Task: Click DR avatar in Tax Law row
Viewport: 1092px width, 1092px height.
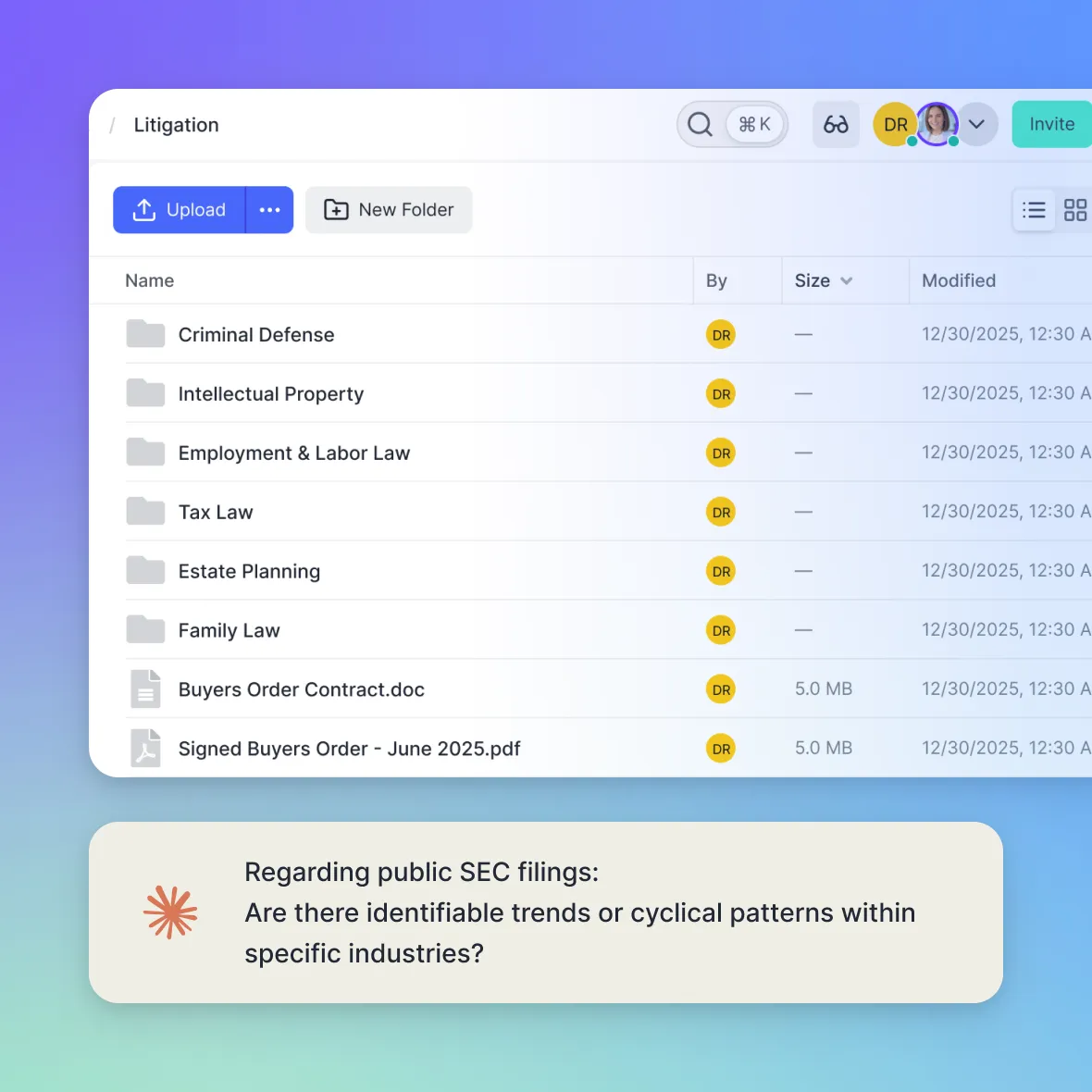Action: [721, 513]
